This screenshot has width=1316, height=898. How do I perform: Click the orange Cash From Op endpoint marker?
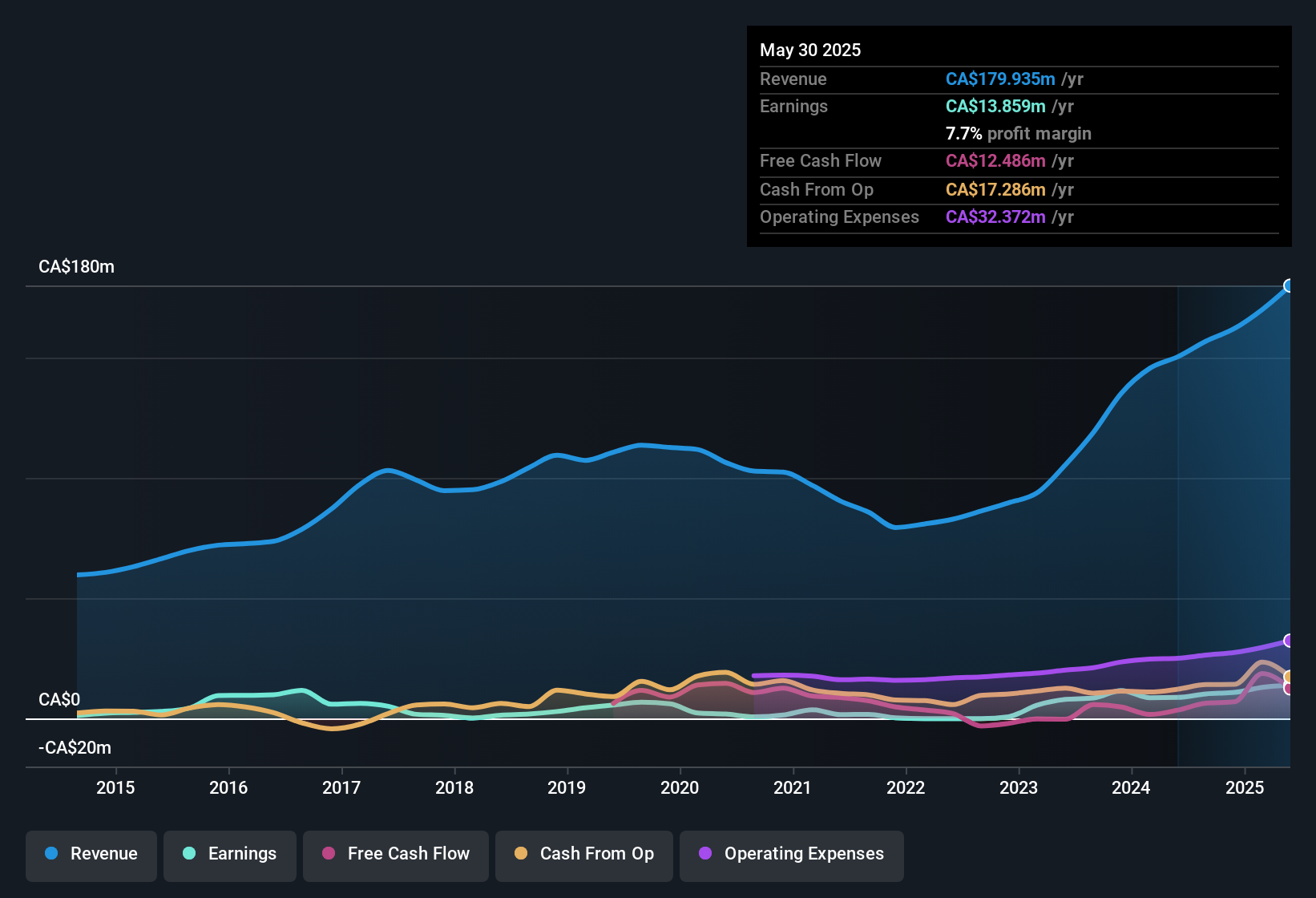1289,677
